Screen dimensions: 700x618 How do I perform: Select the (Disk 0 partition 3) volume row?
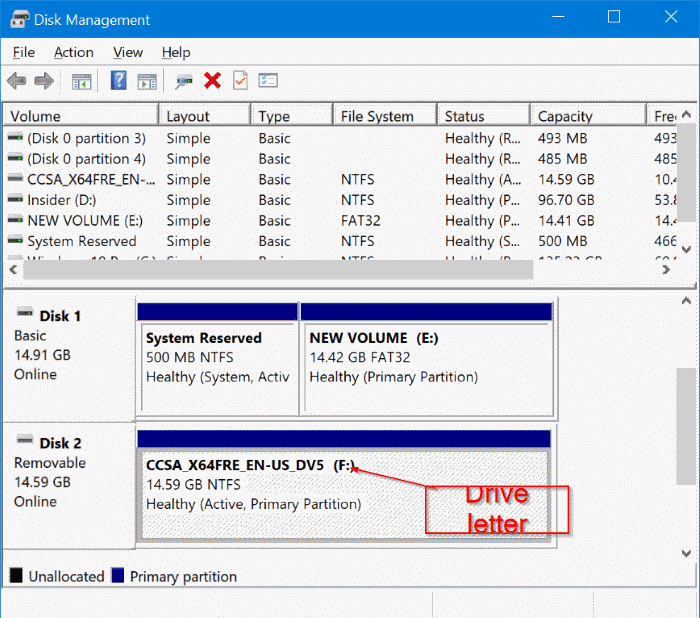[x=340, y=138]
